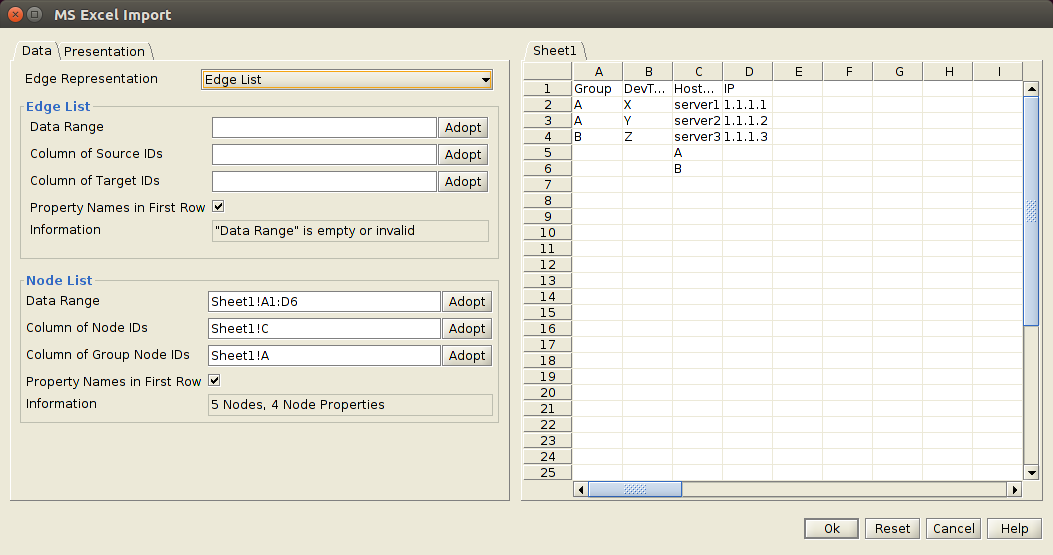Viewport: 1053px width, 555px height.
Task: Select the Data tab
Action: [36, 50]
